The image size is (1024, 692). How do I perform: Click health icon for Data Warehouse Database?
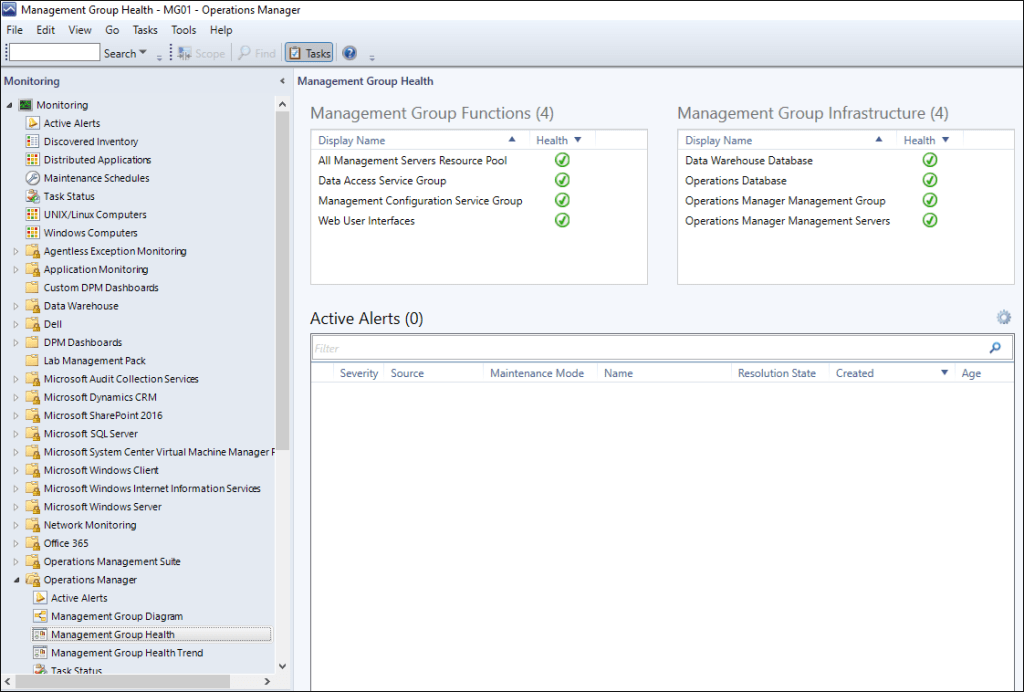(930, 160)
